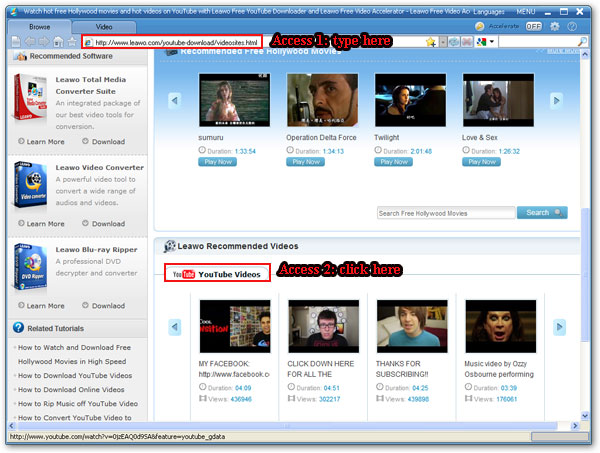Image resolution: width=600 pixels, height=453 pixels.
Task: Open the MY FACEBOOK video thumbnail
Action: pyautogui.click(x=235, y=326)
